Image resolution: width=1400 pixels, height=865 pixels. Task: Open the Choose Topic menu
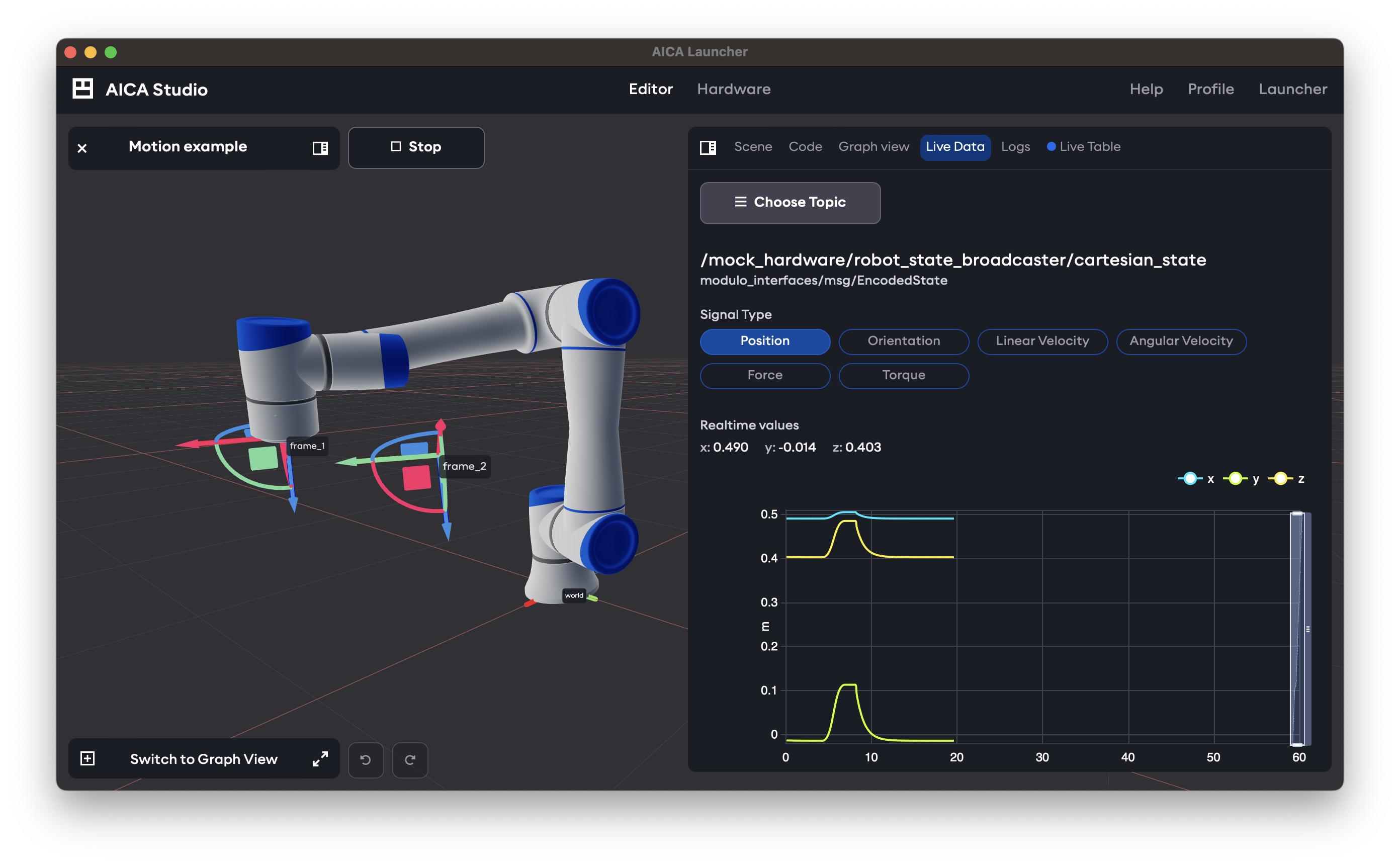click(x=790, y=203)
